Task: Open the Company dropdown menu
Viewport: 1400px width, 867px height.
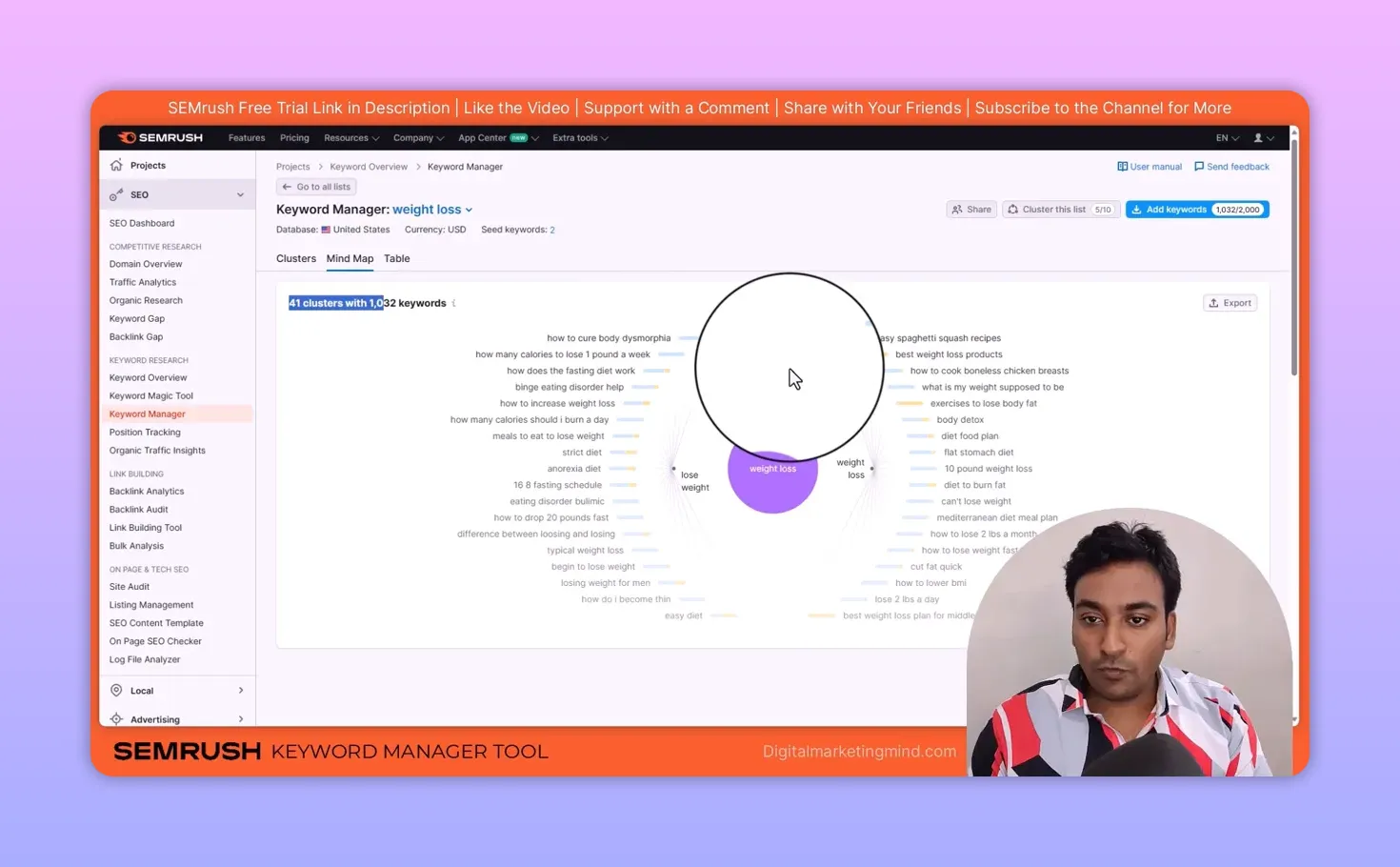Action: point(418,138)
